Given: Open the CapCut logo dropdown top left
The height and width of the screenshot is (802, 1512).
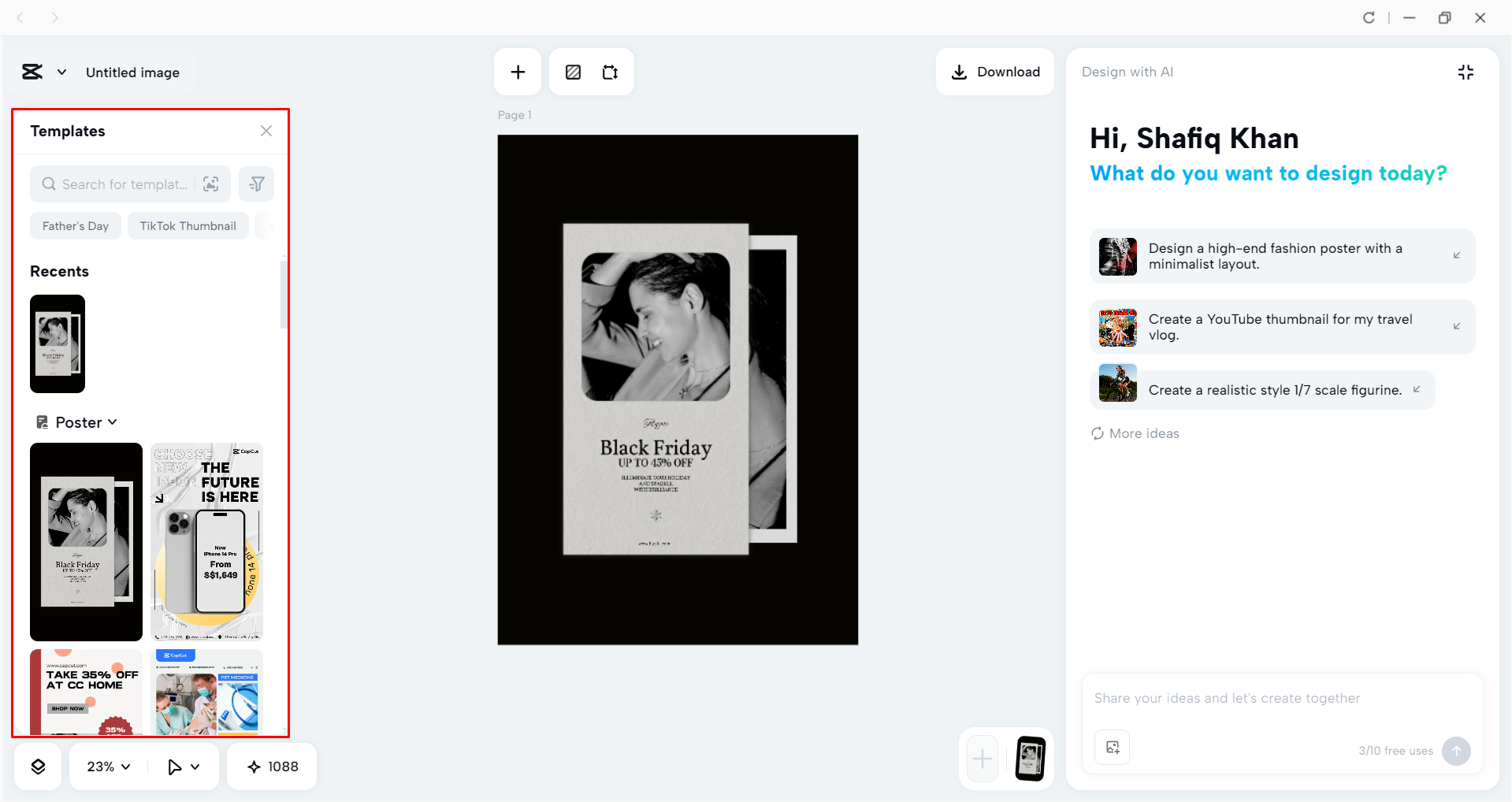Looking at the screenshot, I should pos(44,72).
